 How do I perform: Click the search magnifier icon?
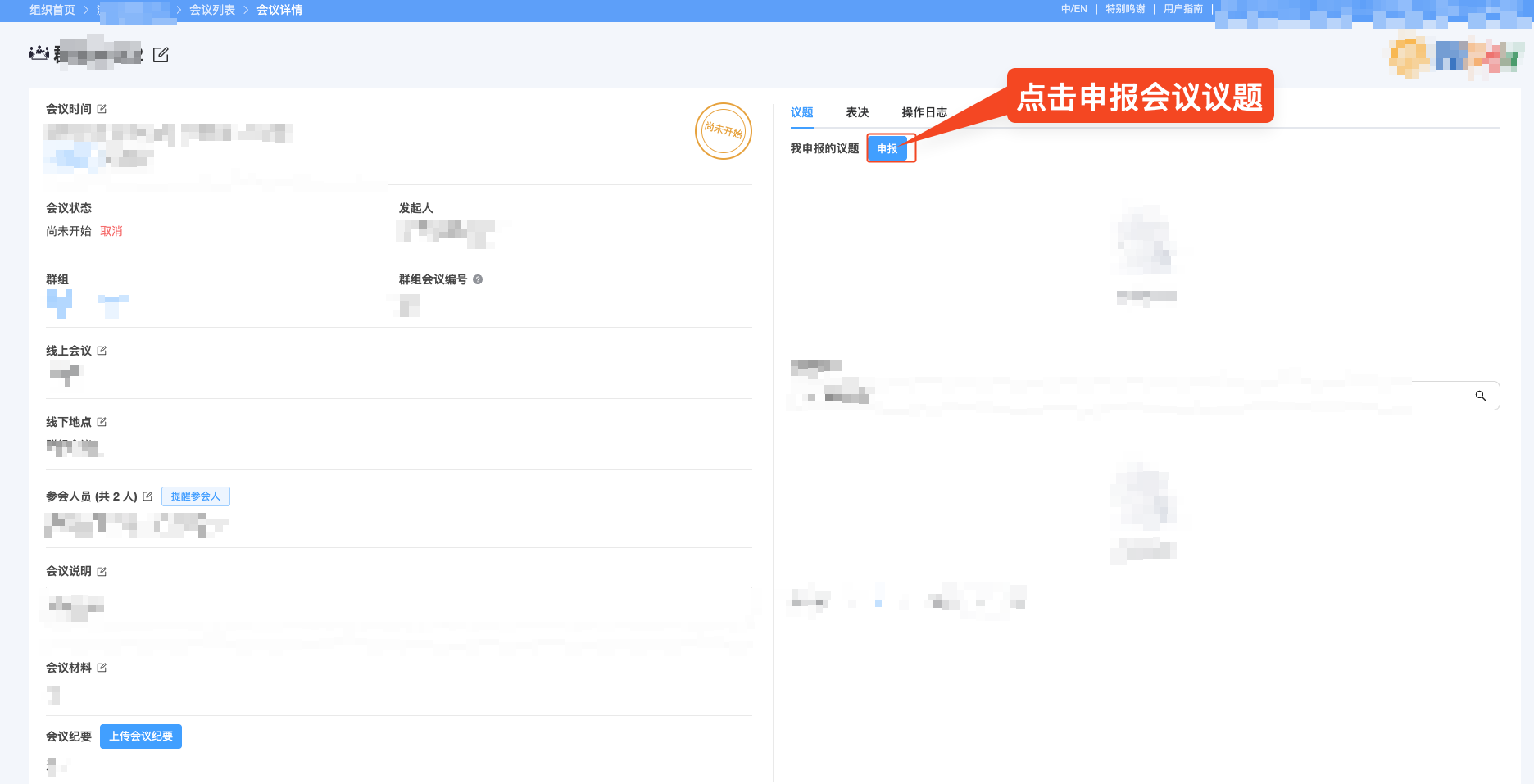click(1480, 396)
